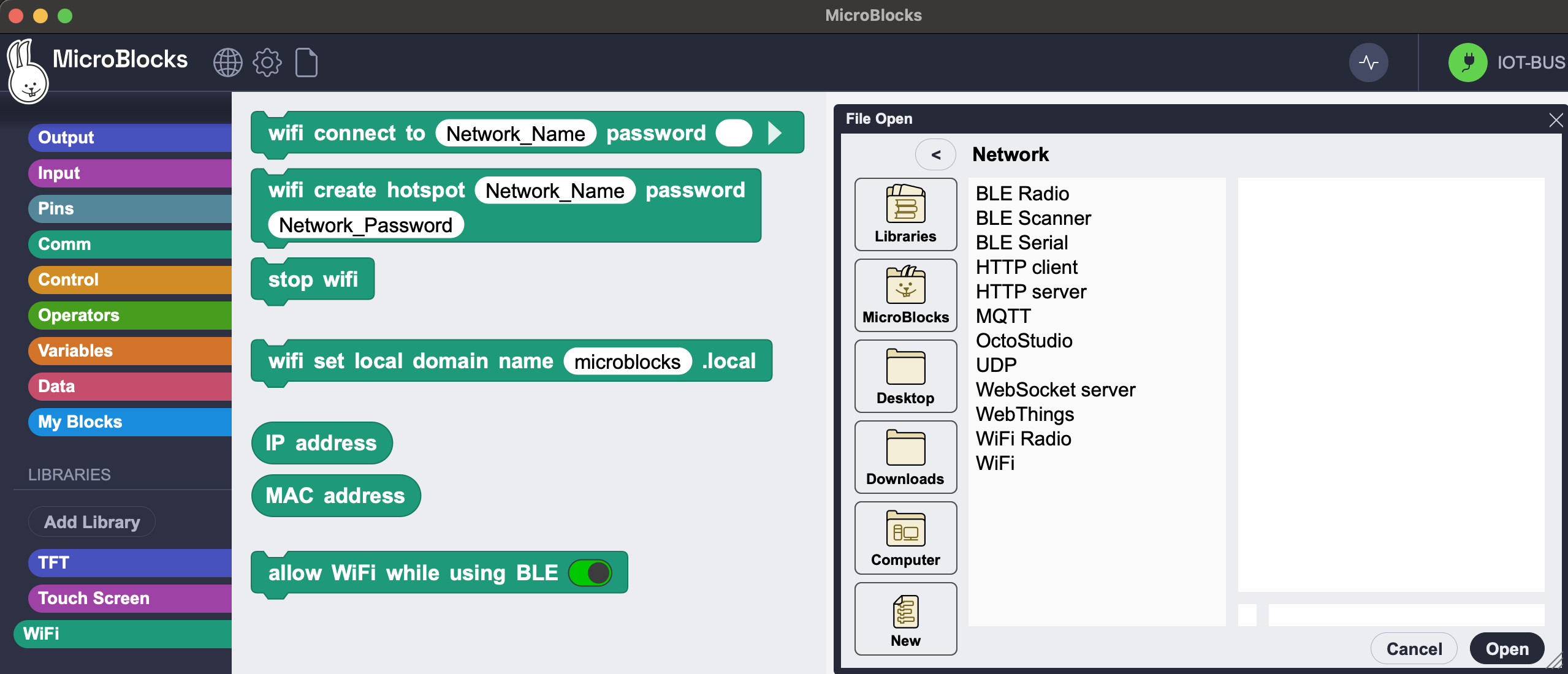This screenshot has height=674, width=1568.
Task: Open the settings gear menu
Action: point(267,62)
